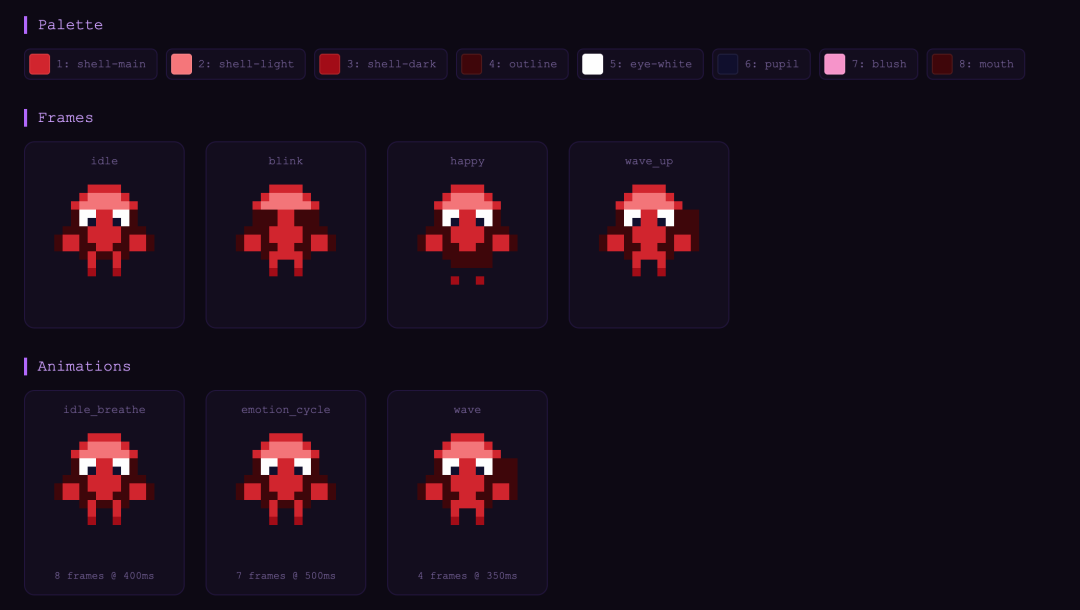Select the eye-white palette swatch
This screenshot has height=610, width=1080.
(593, 64)
